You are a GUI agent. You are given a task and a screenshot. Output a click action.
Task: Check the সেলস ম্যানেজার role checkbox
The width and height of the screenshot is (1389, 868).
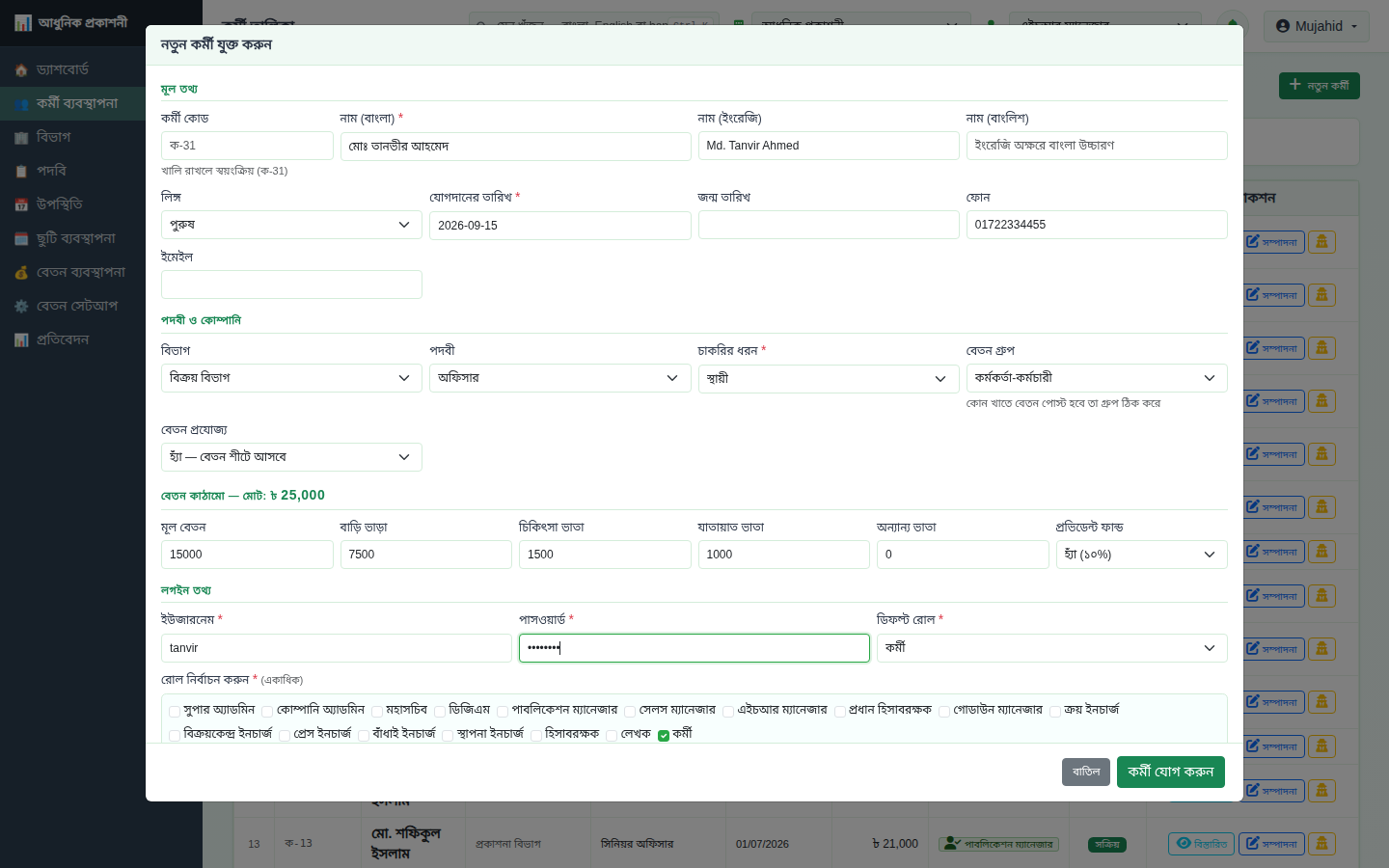point(630,711)
